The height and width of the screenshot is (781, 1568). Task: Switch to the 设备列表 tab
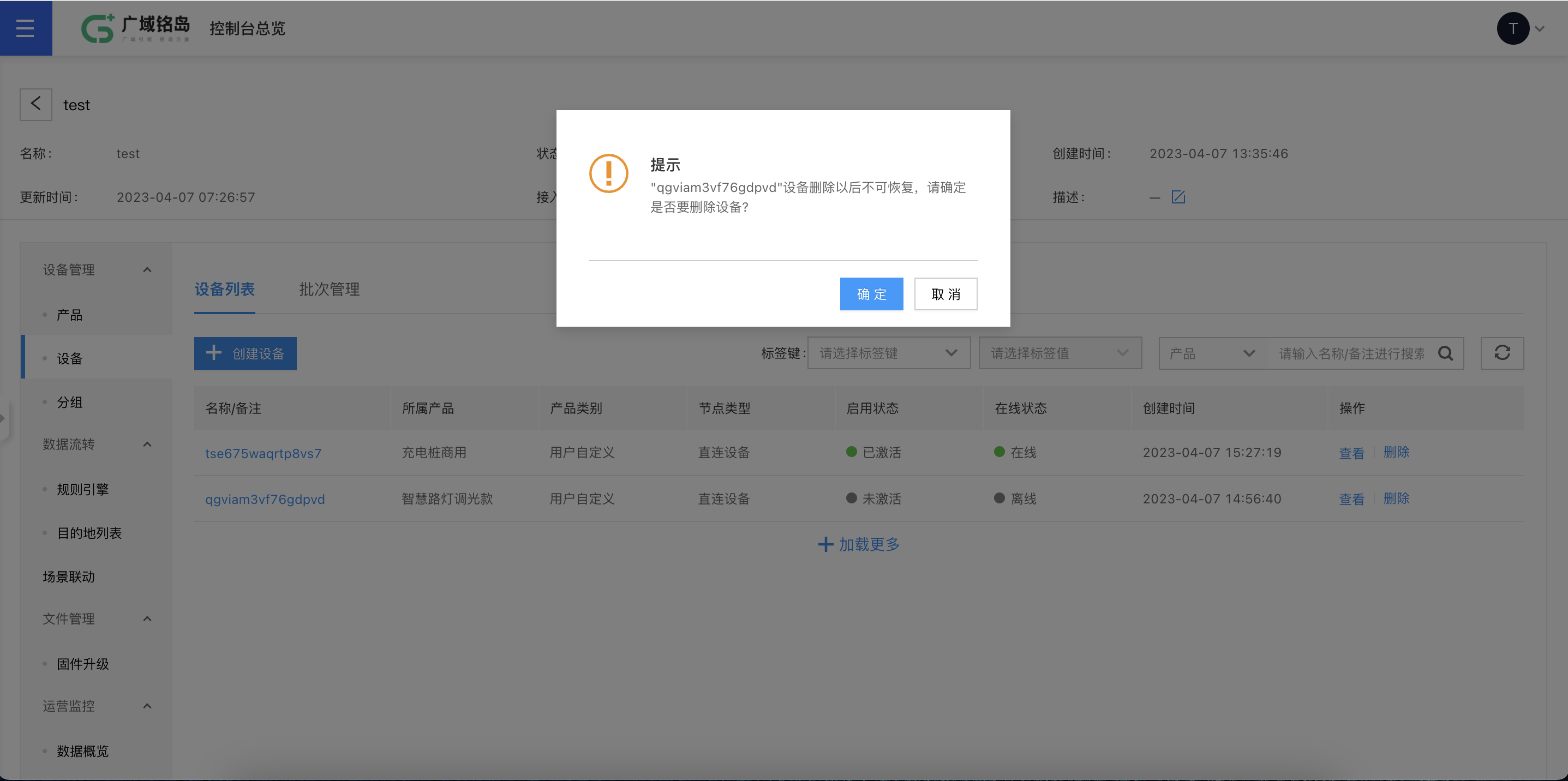pyautogui.click(x=225, y=290)
